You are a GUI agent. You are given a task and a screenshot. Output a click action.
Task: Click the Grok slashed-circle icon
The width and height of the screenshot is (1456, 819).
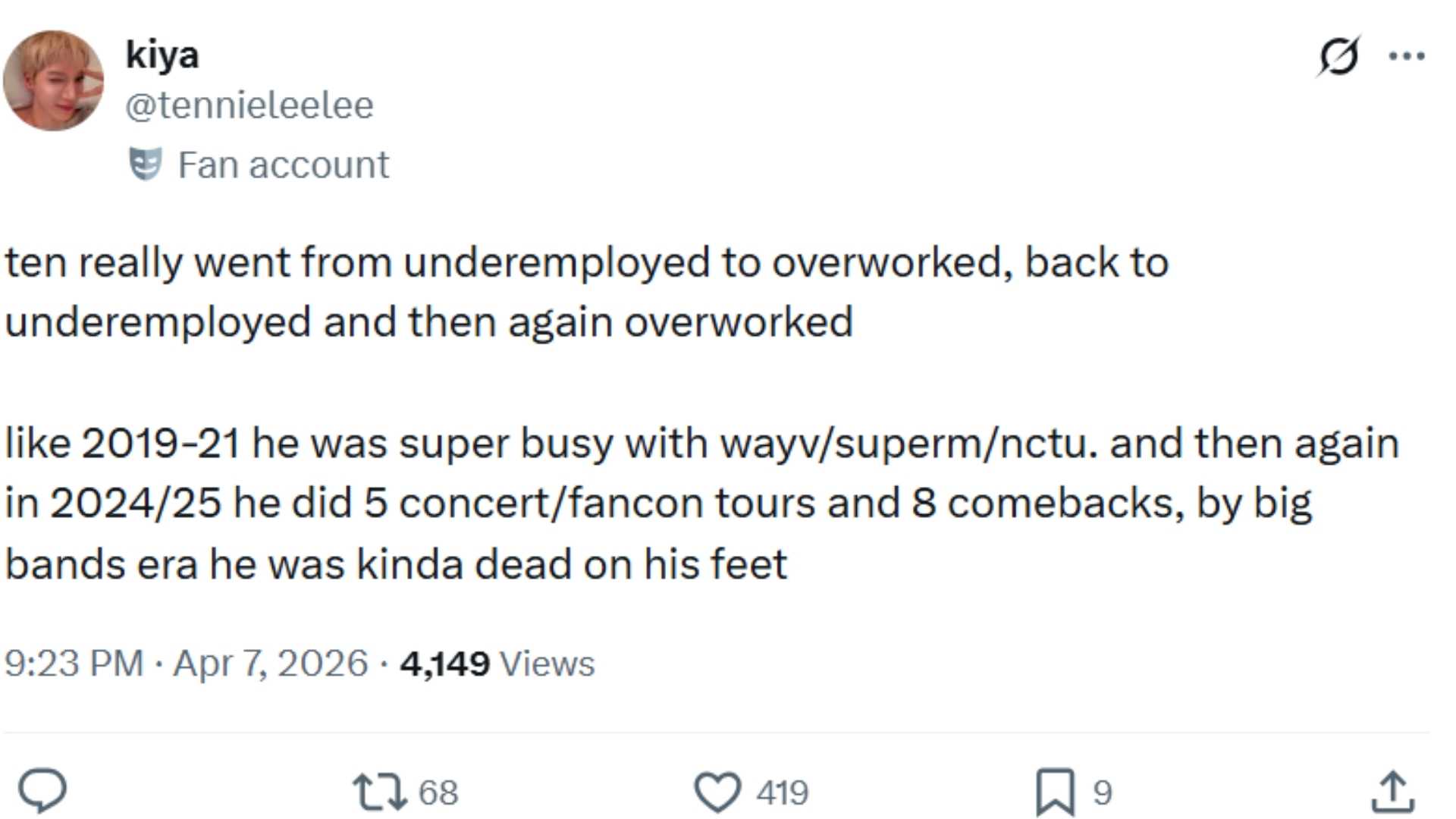point(1338,56)
